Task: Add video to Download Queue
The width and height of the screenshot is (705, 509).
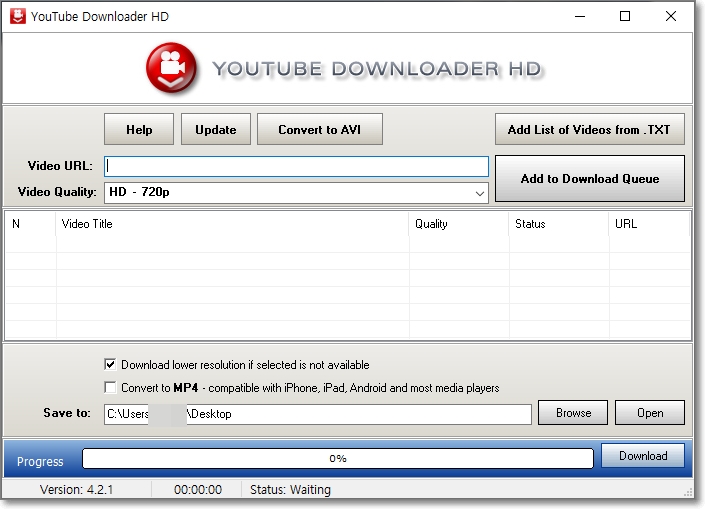Action: point(589,179)
